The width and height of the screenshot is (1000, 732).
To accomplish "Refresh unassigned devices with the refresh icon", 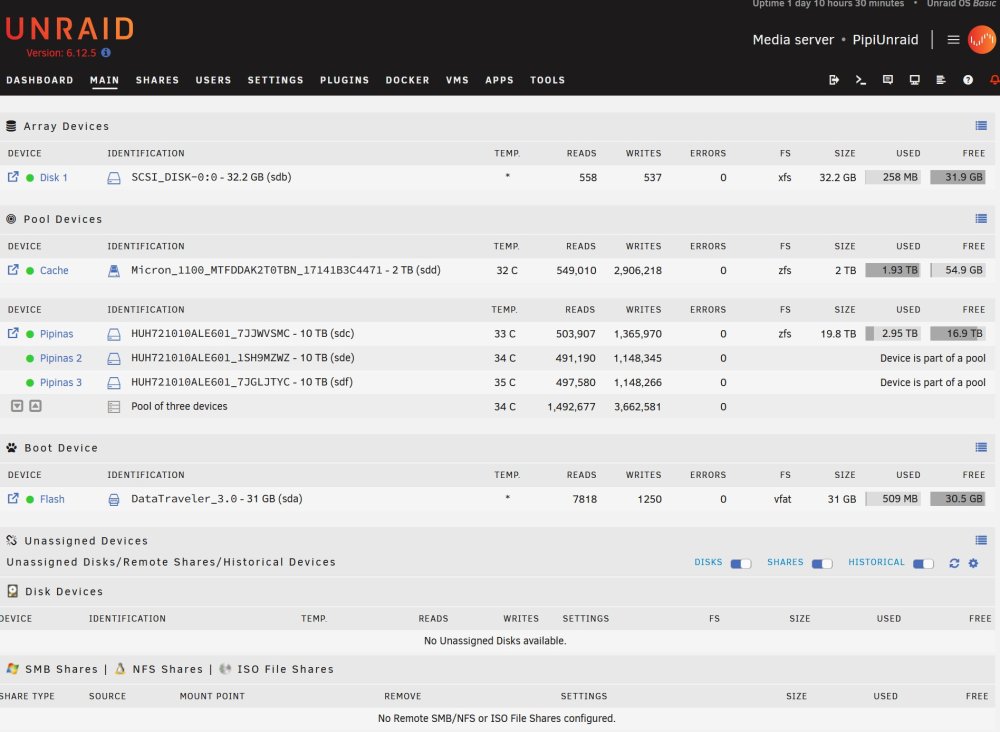I will (x=954, y=563).
